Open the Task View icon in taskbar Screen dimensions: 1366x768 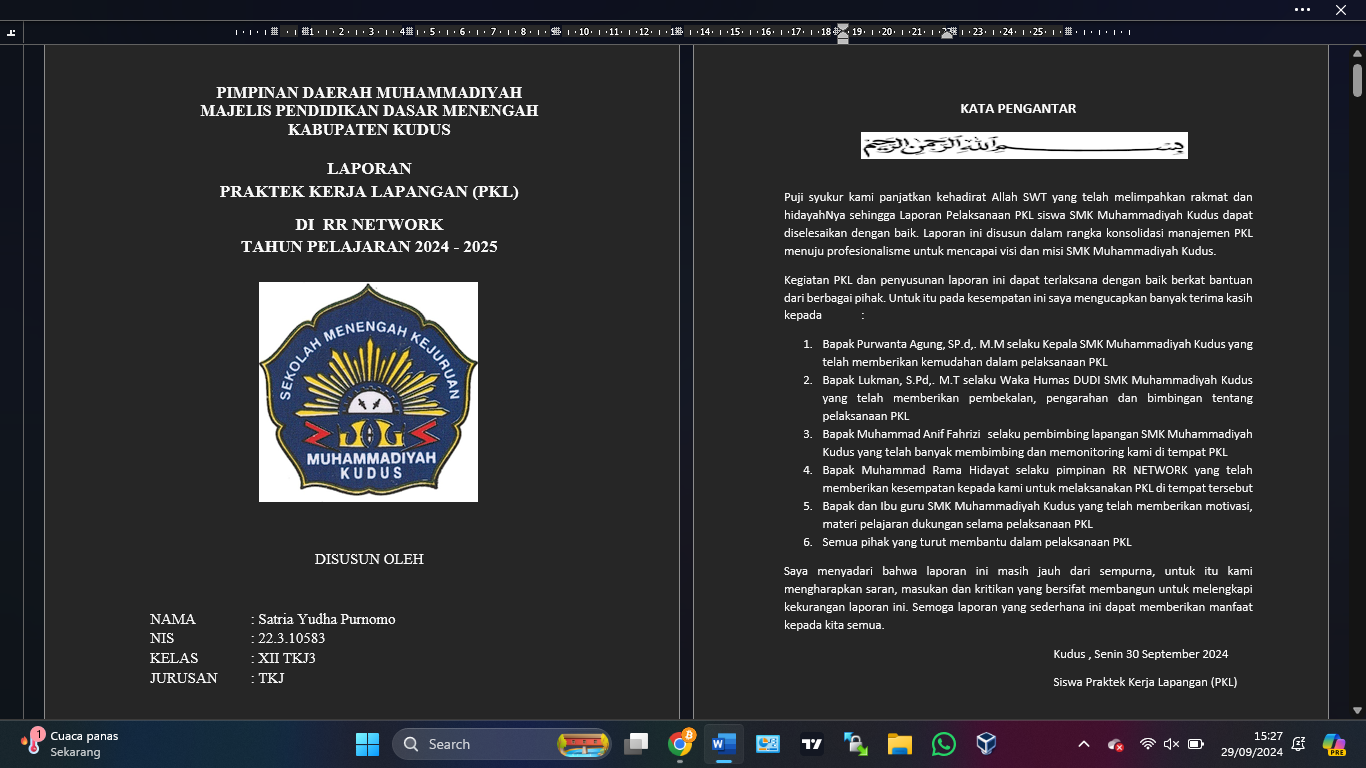(x=636, y=744)
